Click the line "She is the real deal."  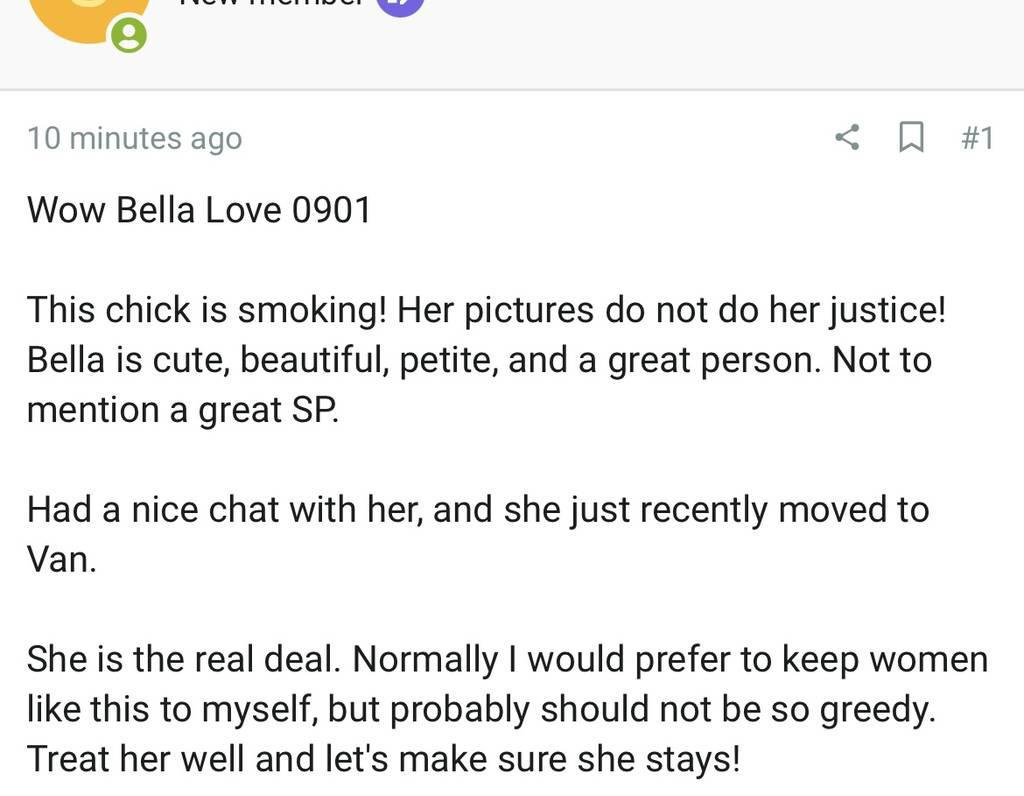(507, 659)
